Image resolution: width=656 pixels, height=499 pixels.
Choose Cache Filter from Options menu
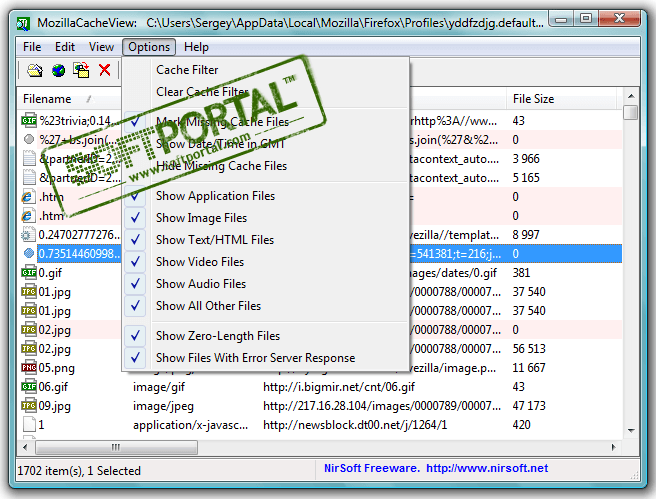(x=266, y=70)
